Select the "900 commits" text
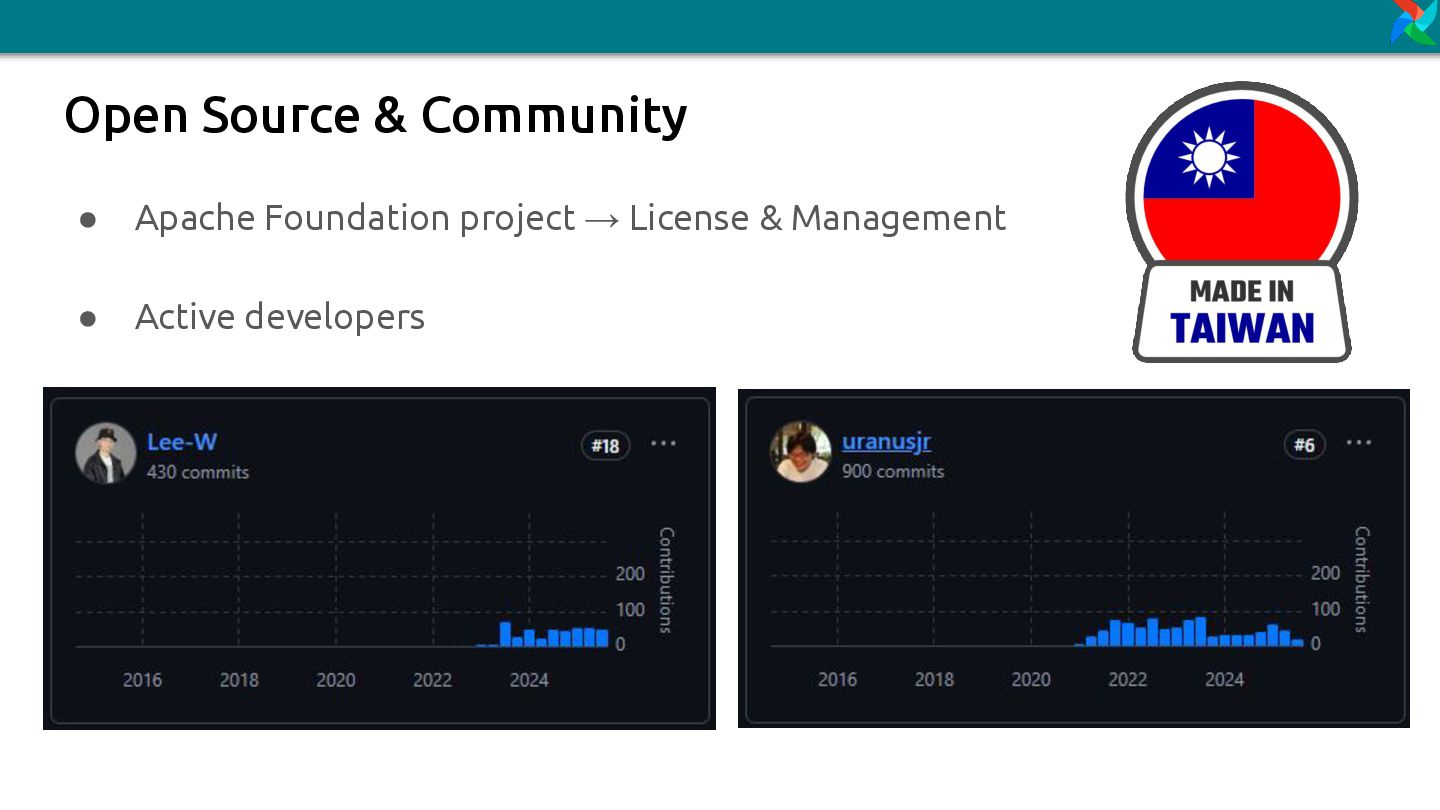 click(x=893, y=471)
